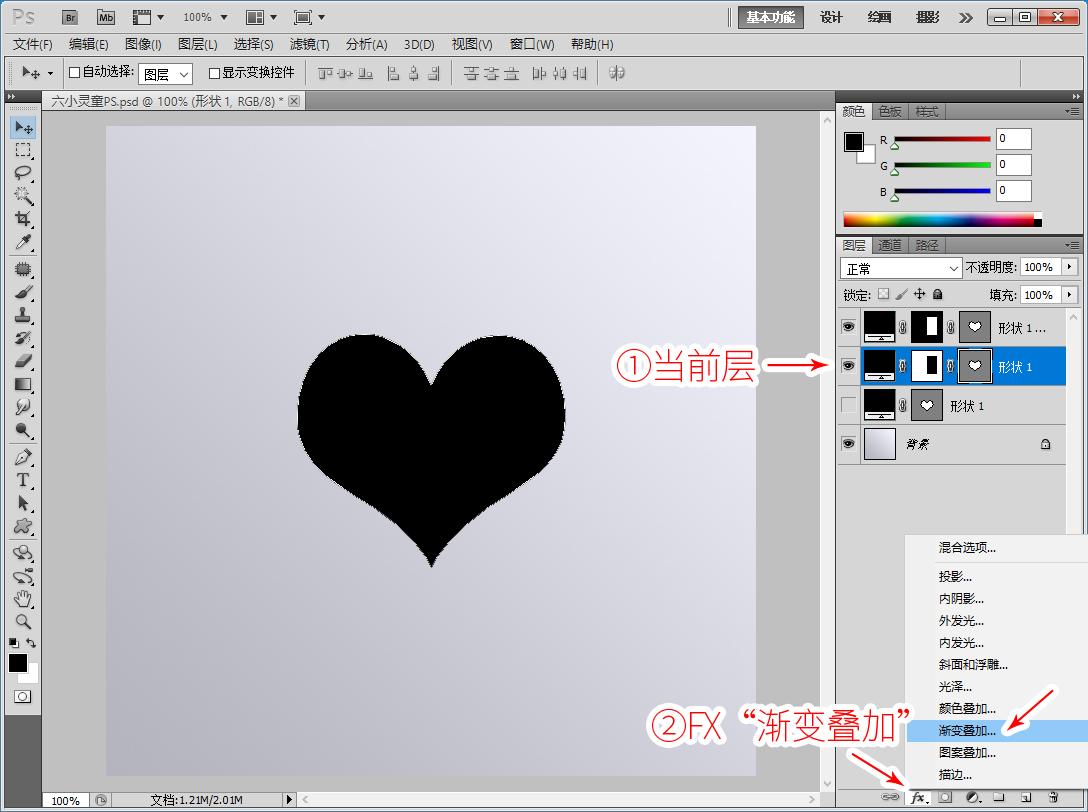The height and width of the screenshot is (812, 1088).
Task: Open the 滤镜(T) menu
Action: 309,44
